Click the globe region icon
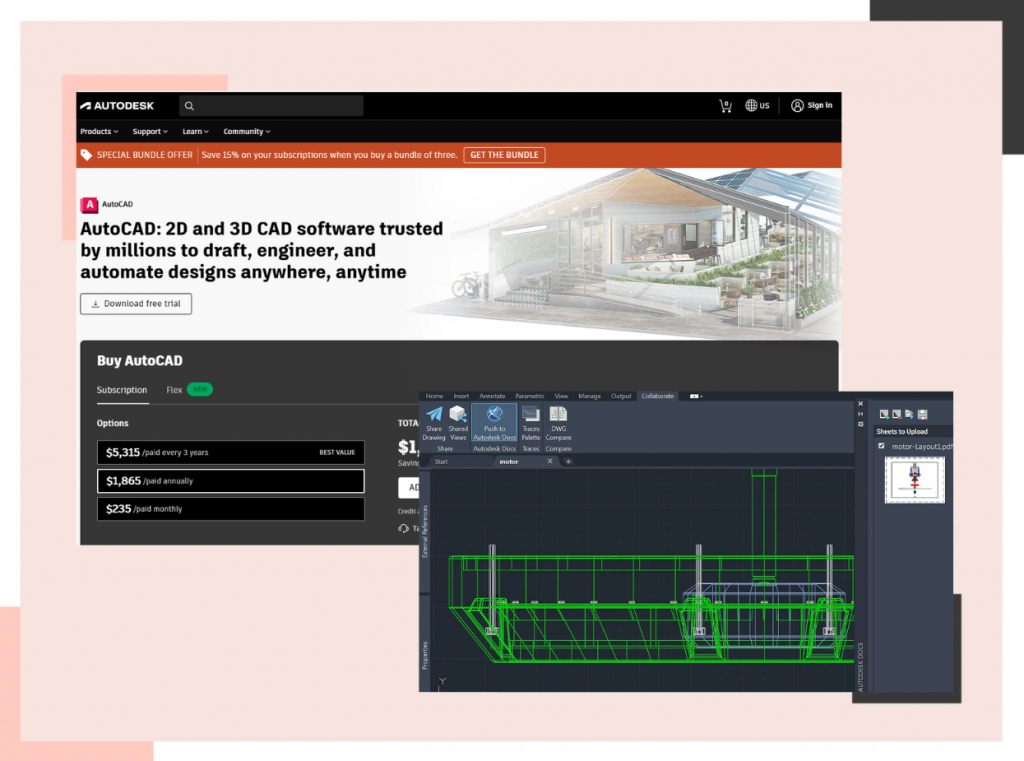 (751, 105)
